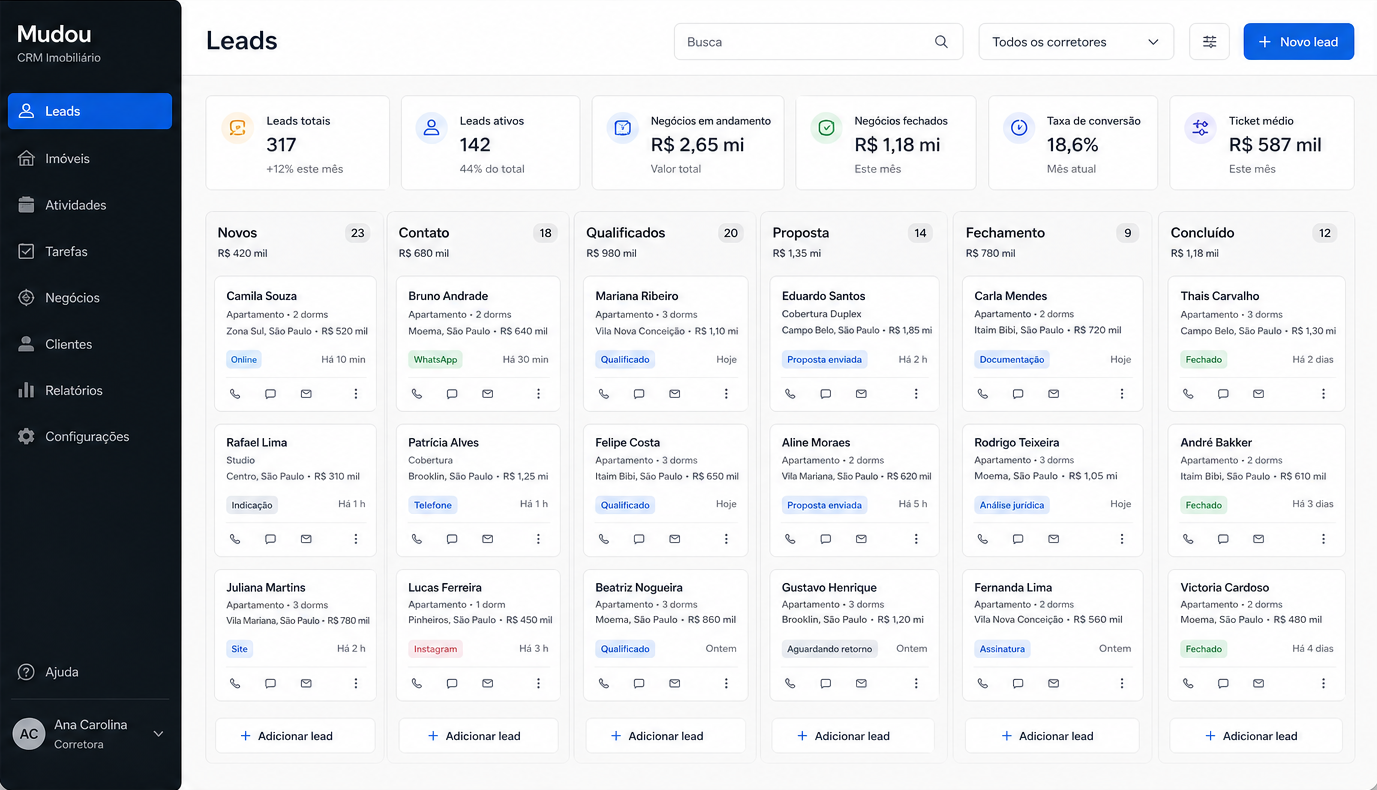Open chat for Carla Mendes card
Viewport: 1377px width, 790px height.
[1018, 394]
